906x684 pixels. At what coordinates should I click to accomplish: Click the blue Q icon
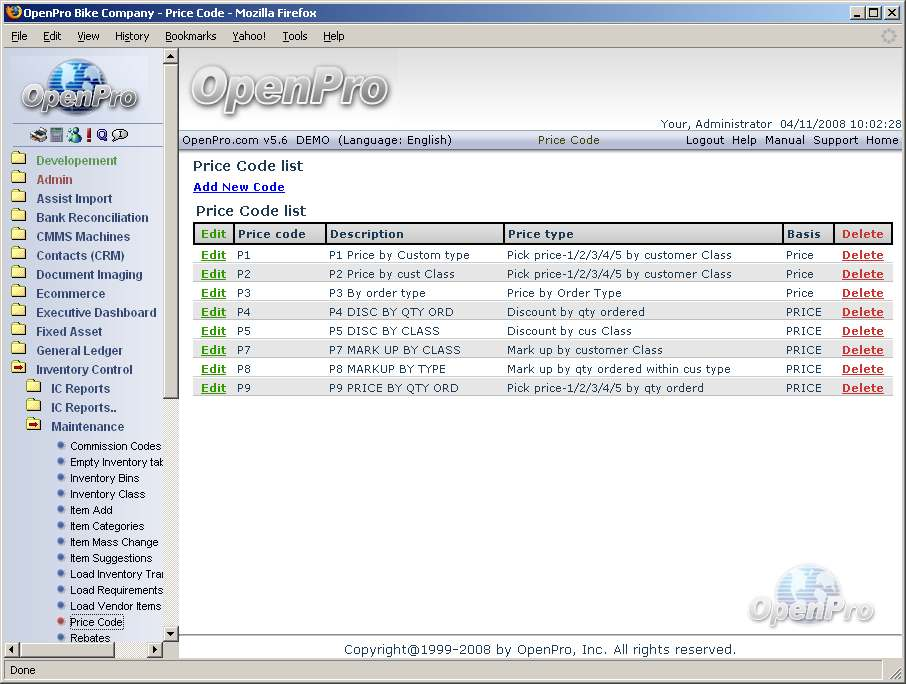click(x=102, y=135)
